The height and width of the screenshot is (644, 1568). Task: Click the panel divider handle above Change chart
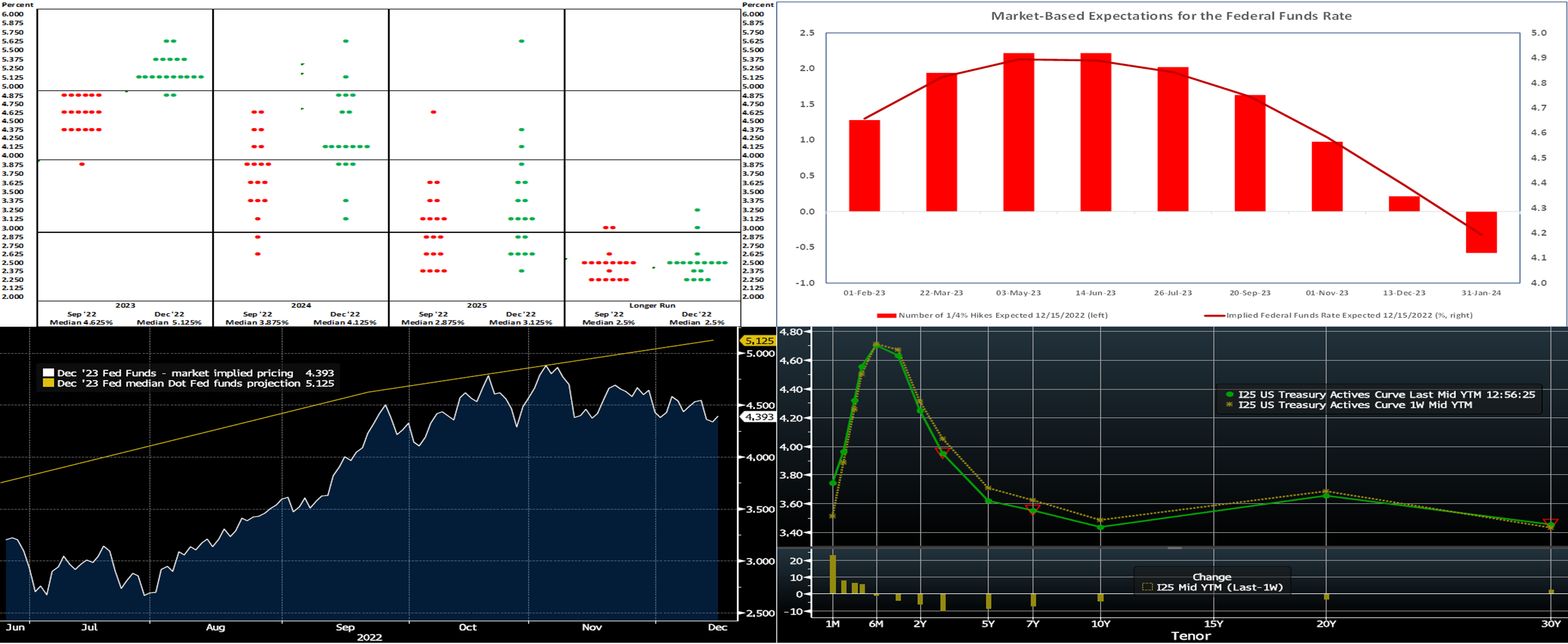(x=1174, y=548)
